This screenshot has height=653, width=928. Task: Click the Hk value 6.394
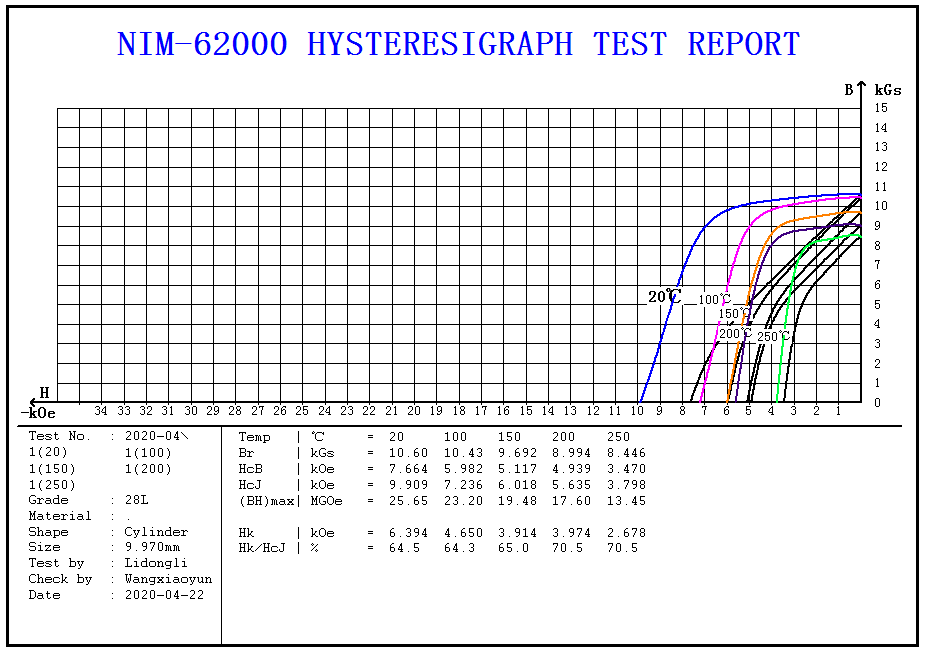408,533
